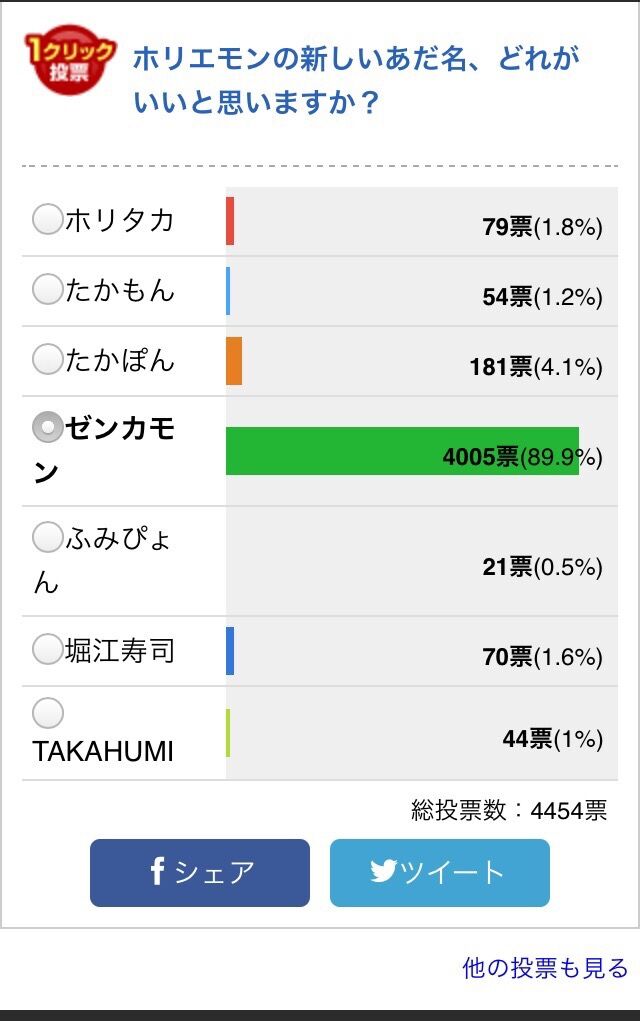Select the 堀江寿司 radio button
640x1021 pixels.
pos(47,650)
